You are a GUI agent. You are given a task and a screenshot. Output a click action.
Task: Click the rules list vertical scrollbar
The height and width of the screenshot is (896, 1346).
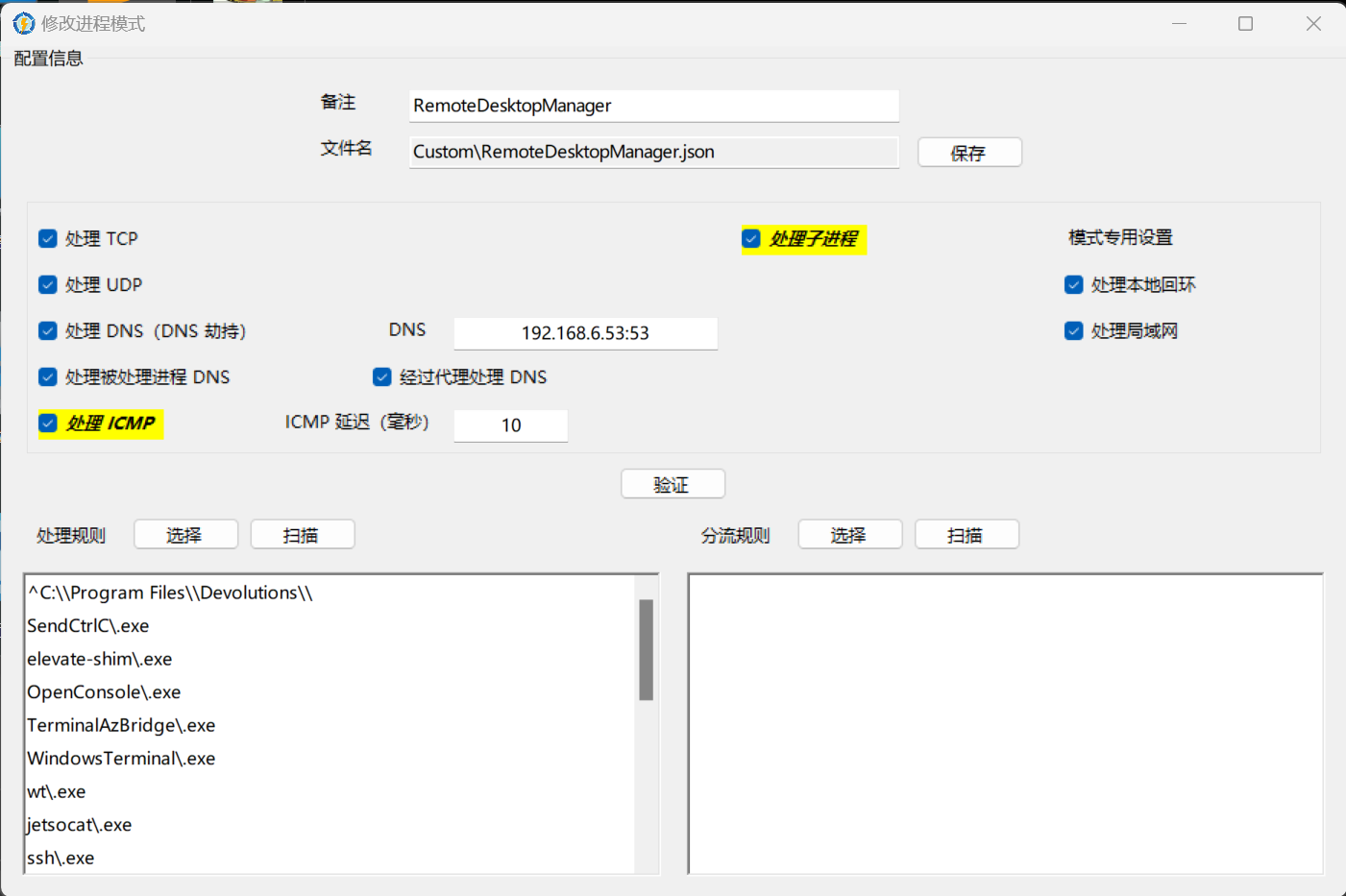(646, 650)
